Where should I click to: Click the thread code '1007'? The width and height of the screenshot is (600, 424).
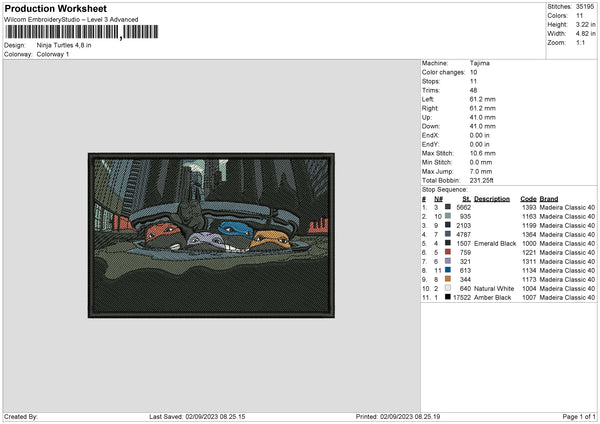(529, 297)
